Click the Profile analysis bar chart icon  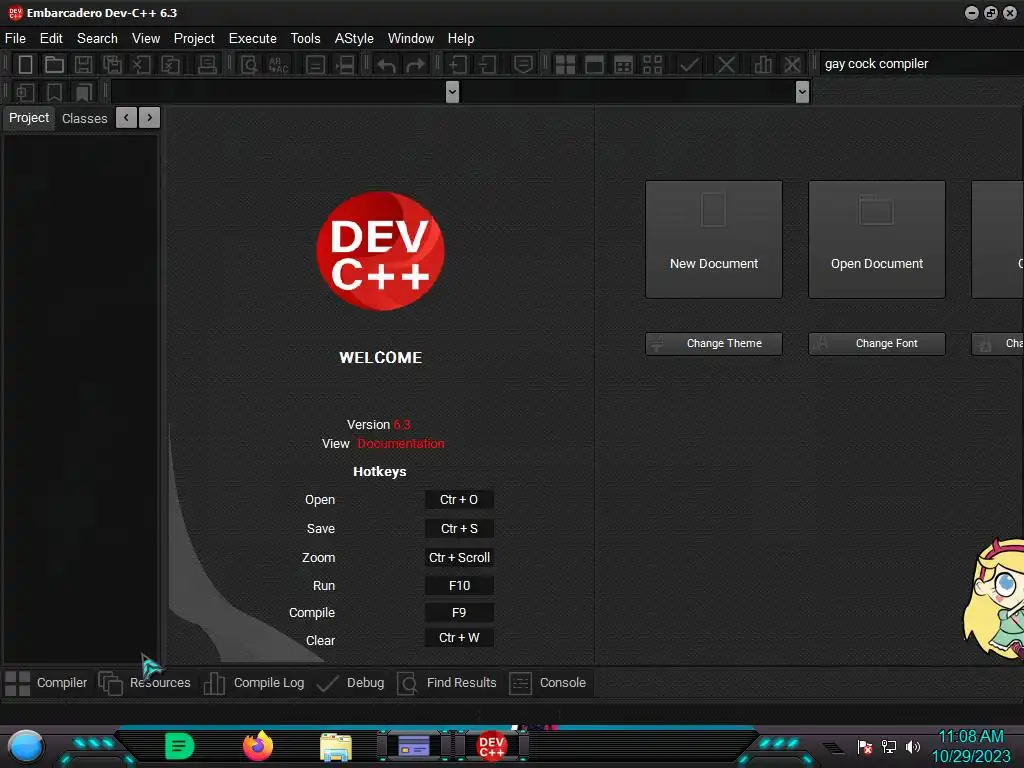tap(763, 64)
